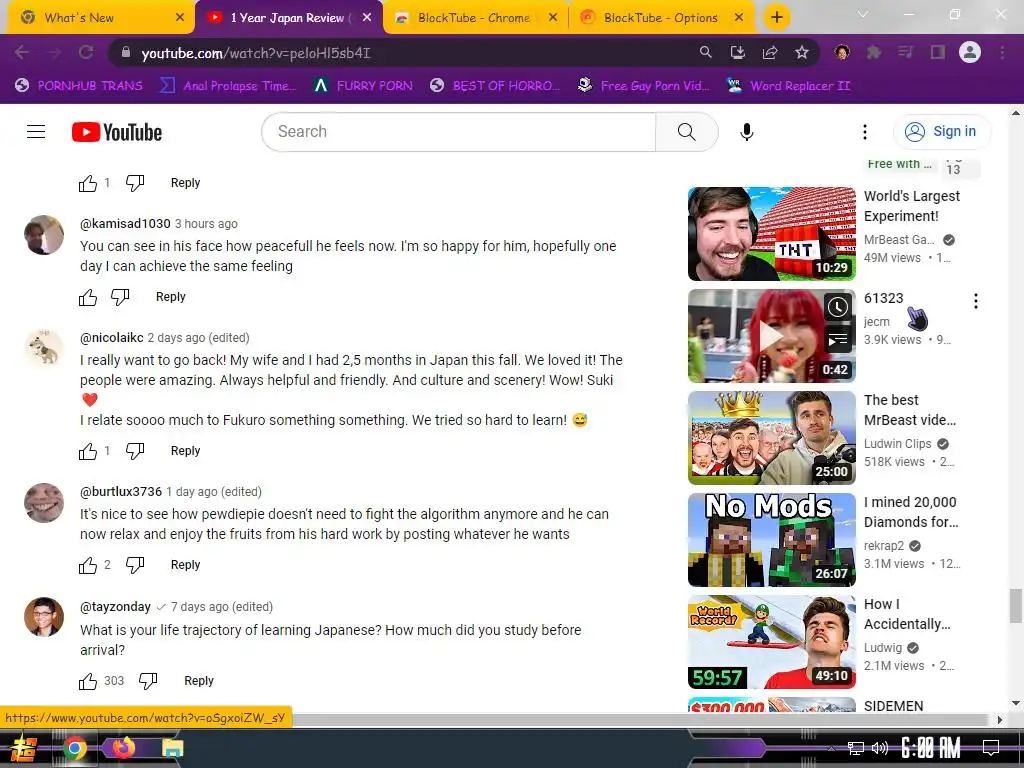Viewport: 1024px width, 768px height.
Task: Open File Explorer from the taskbar
Action: pos(172,748)
